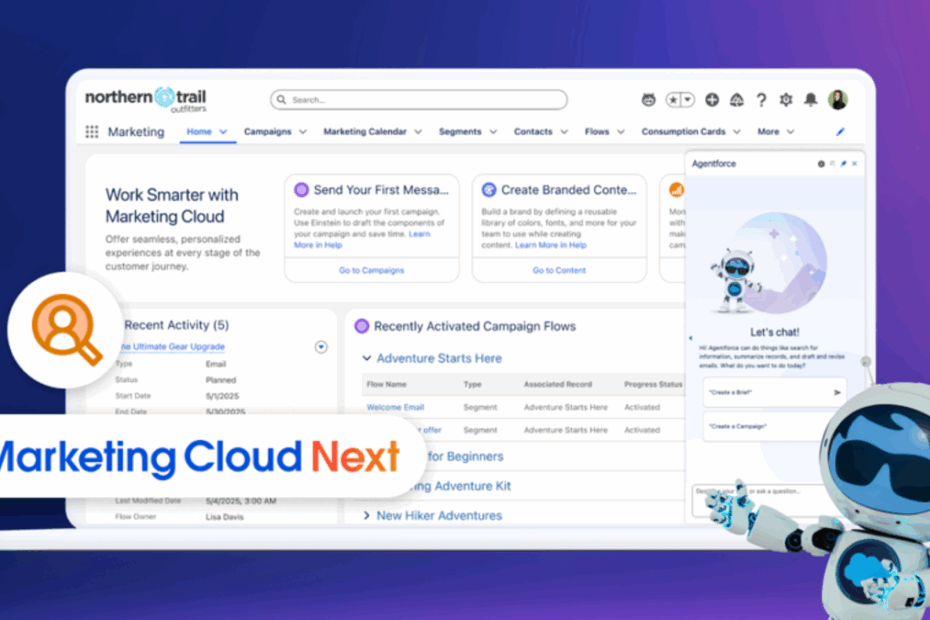This screenshot has height=620, width=930.
Task: Open the favorites list dropdown arrow
Action: click(687, 100)
